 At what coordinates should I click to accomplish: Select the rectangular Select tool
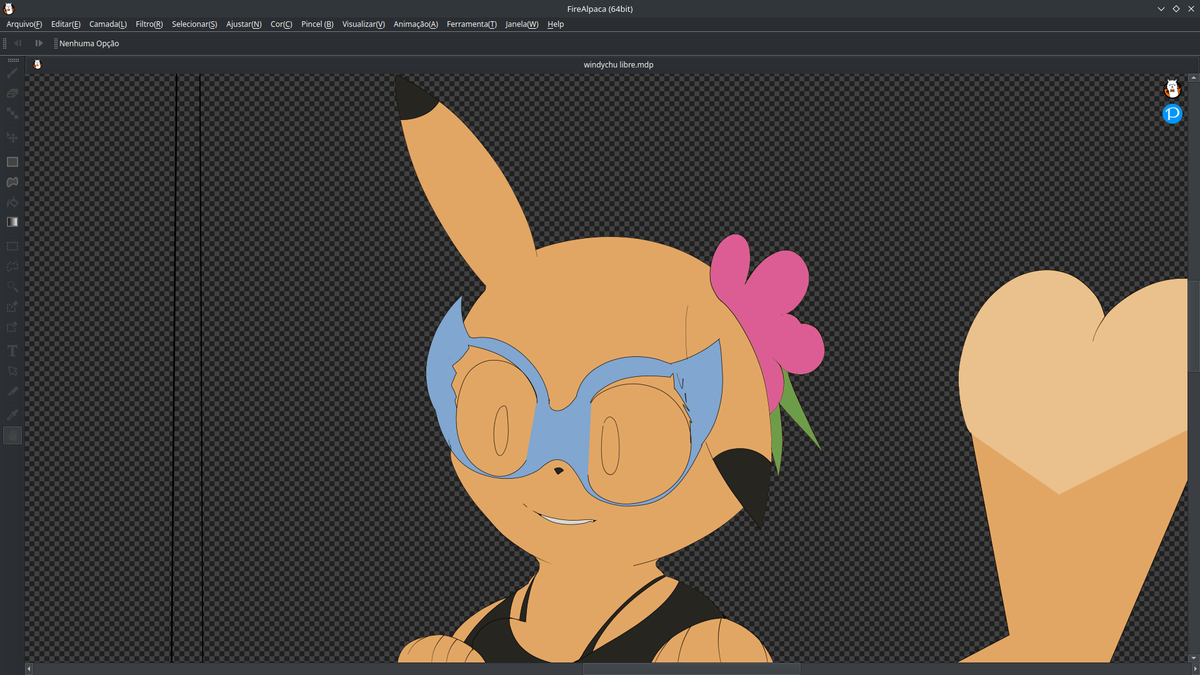click(12, 246)
